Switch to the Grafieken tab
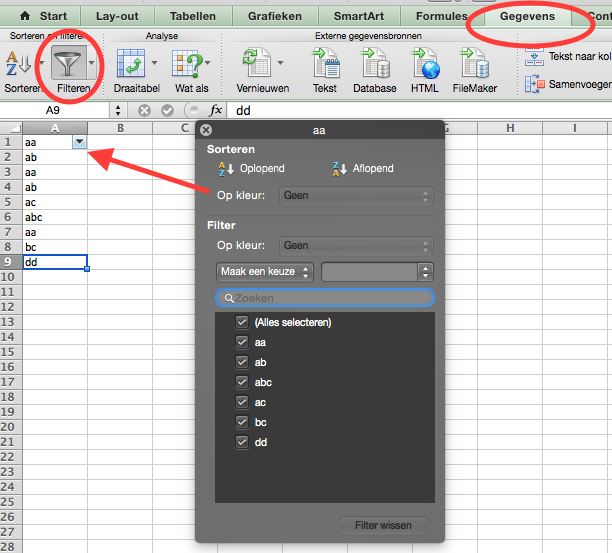The image size is (612, 553). coord(275,16)
